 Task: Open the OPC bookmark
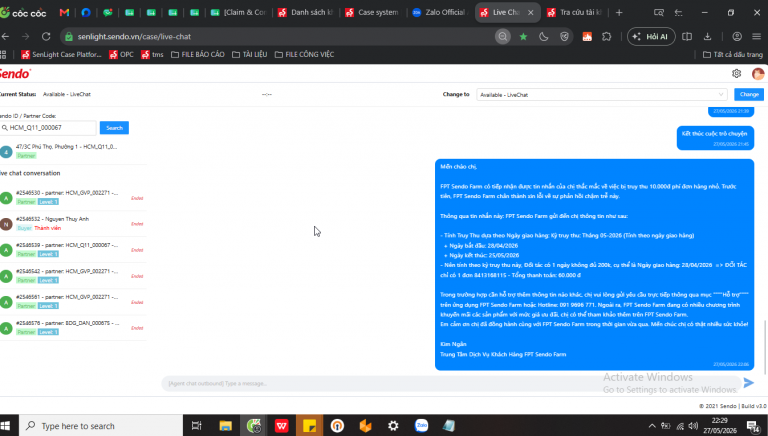(121, 54)
